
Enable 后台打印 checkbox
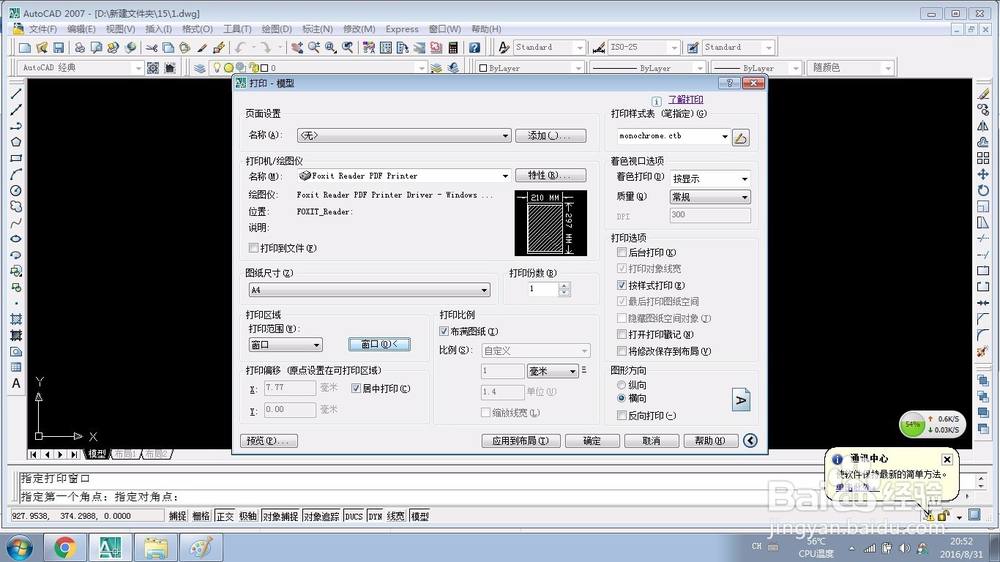pyautogui.click(x=622, y=252)
